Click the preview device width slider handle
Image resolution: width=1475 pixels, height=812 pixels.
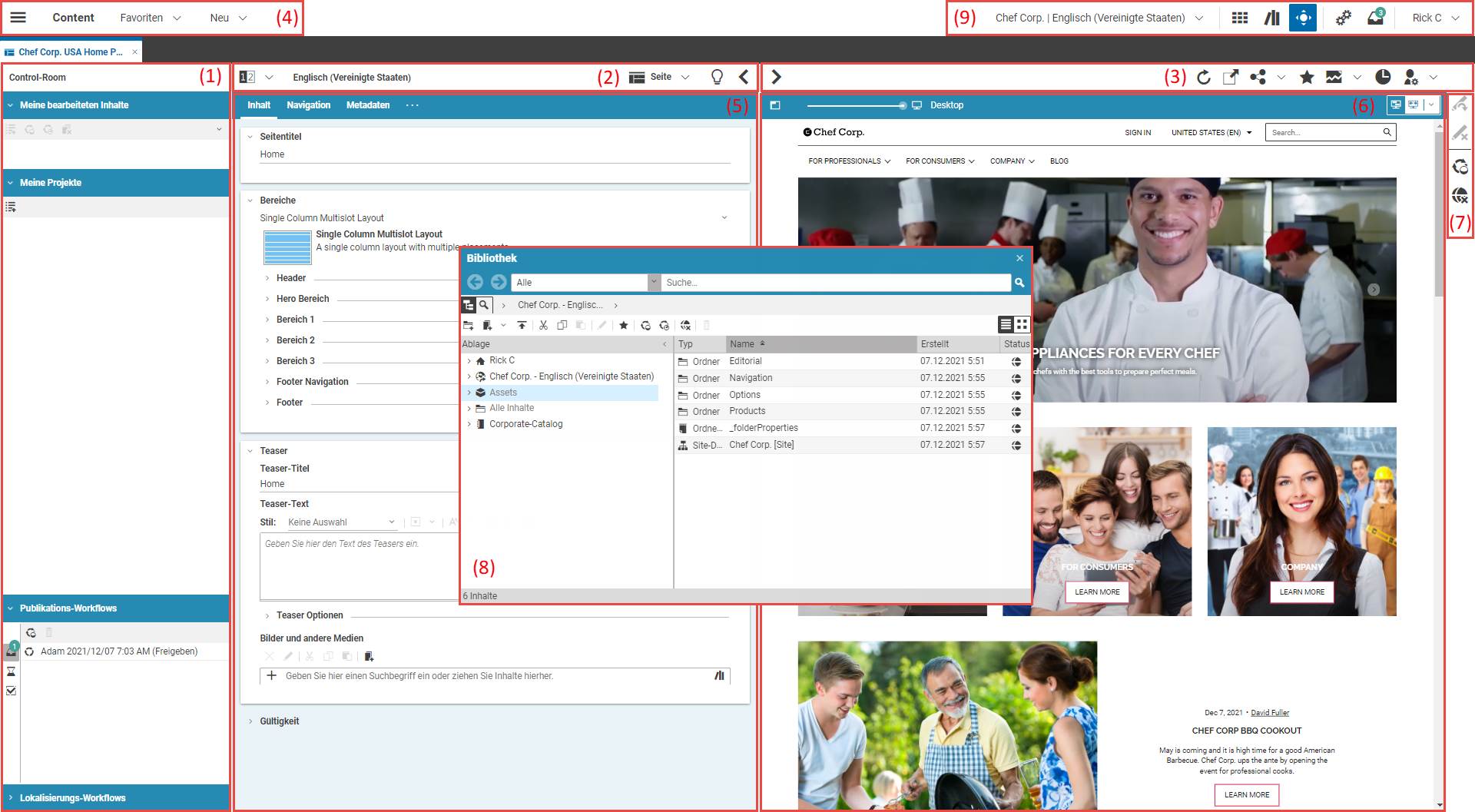point(902,105)
